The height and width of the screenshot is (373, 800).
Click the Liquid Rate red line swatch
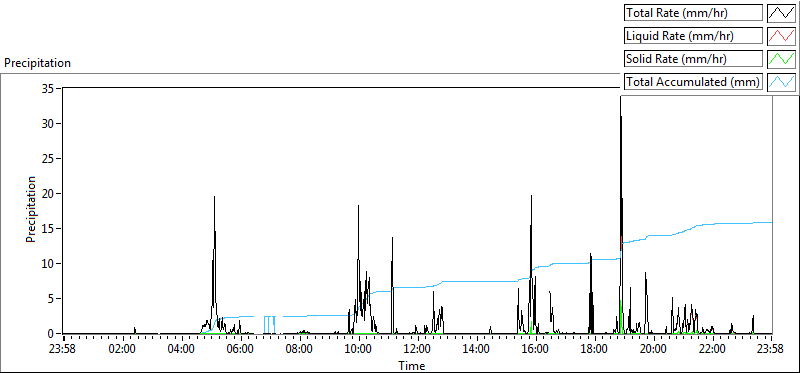point(781,36)
